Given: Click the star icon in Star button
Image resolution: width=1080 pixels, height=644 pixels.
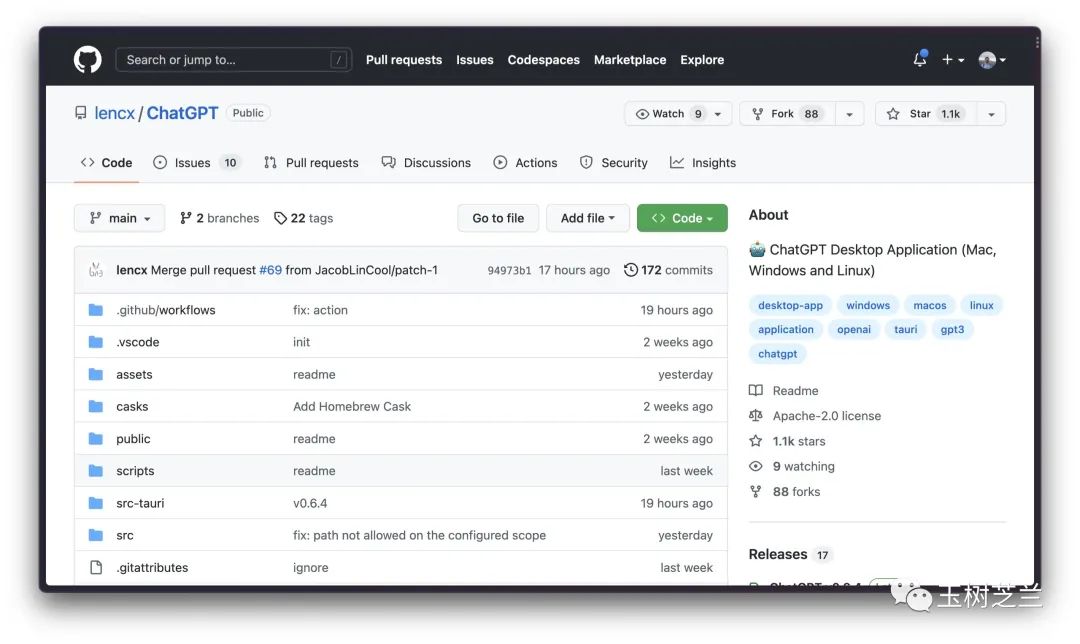Looking at the screenshot, I should [893, 114].
